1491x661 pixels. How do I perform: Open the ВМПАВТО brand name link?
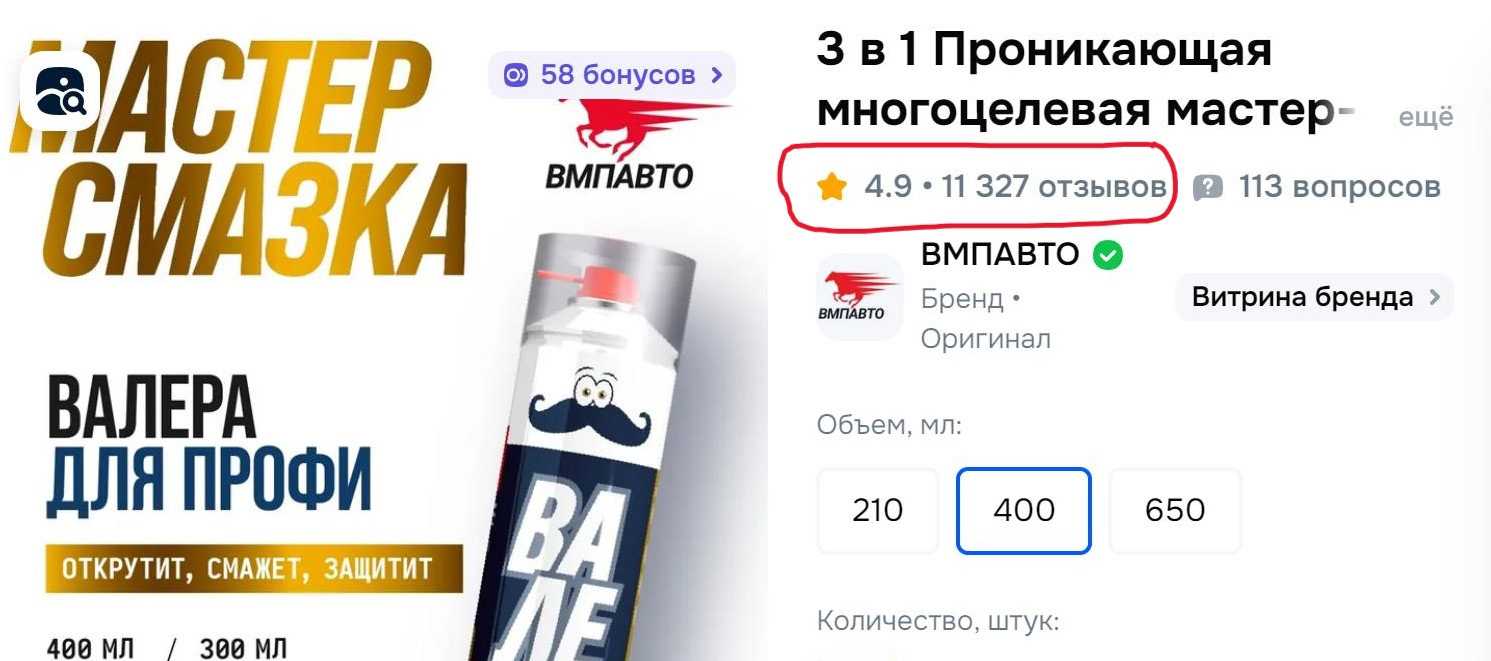(x=1000, y=255)
